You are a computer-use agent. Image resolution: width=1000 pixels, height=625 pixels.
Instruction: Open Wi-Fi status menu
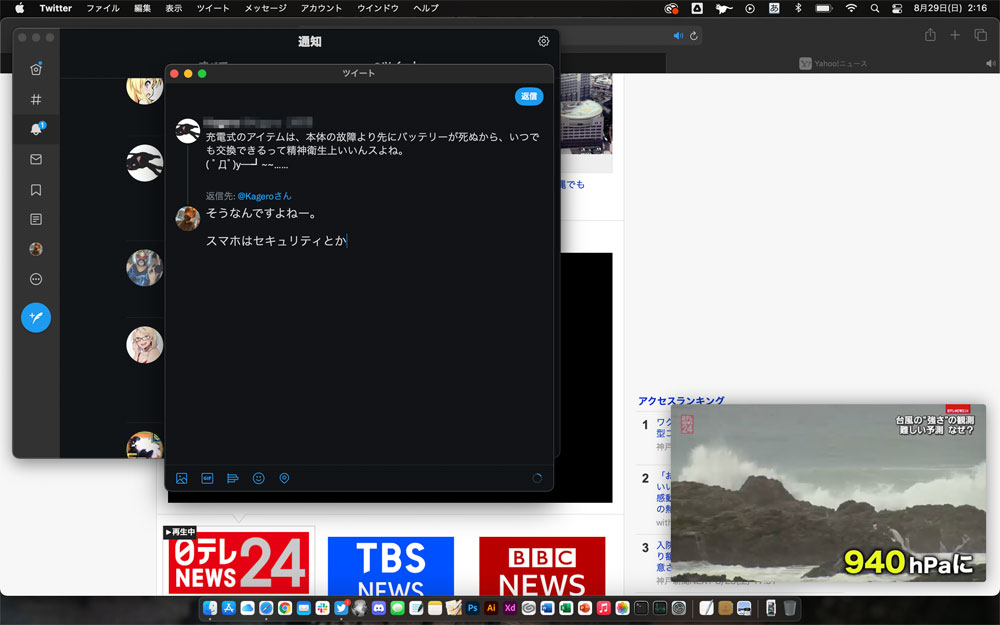click(x=851, y=8)
